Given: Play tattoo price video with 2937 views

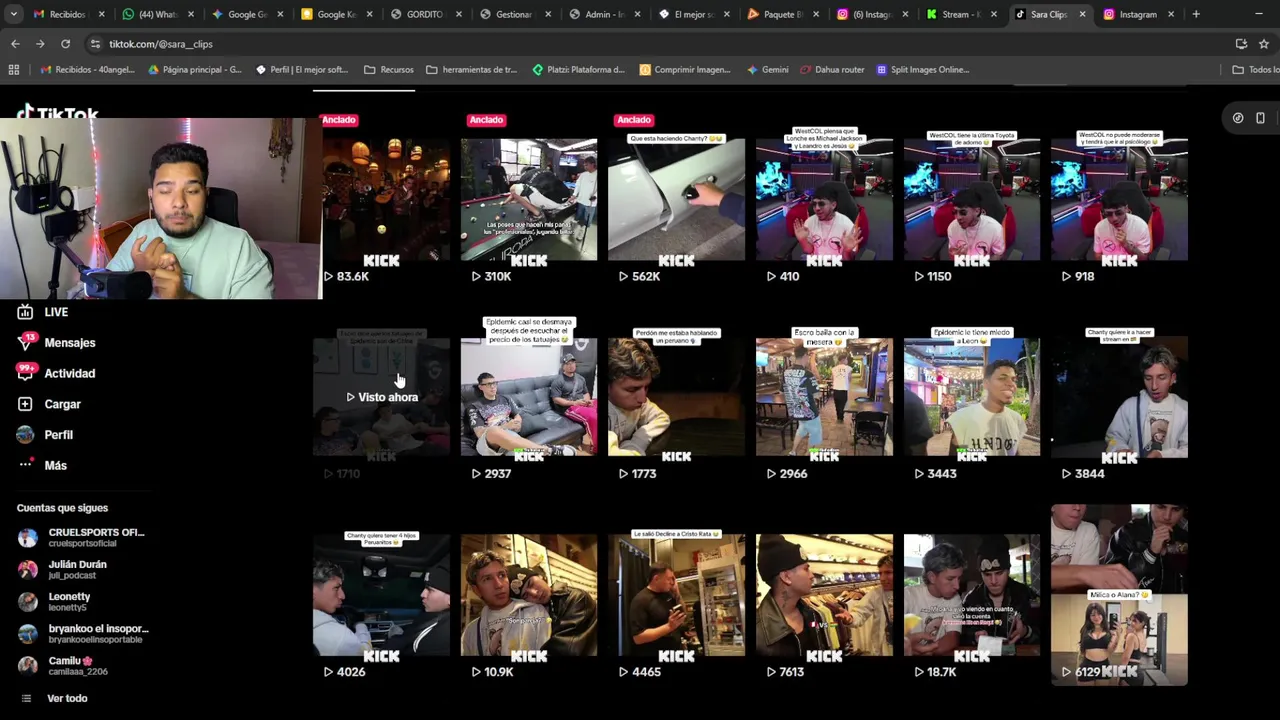Looking at the screenshot, I should [x=529, y=397].
